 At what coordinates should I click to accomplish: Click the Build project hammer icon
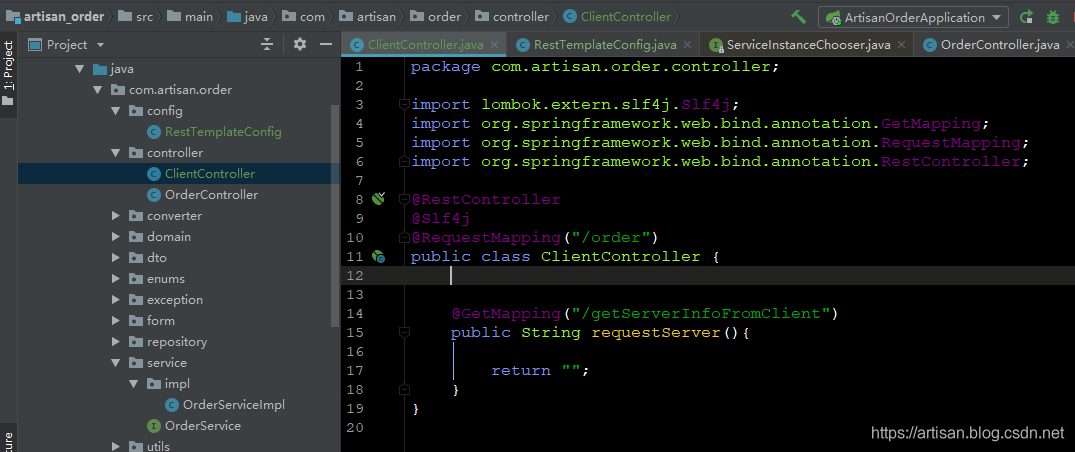coord(798,17)
